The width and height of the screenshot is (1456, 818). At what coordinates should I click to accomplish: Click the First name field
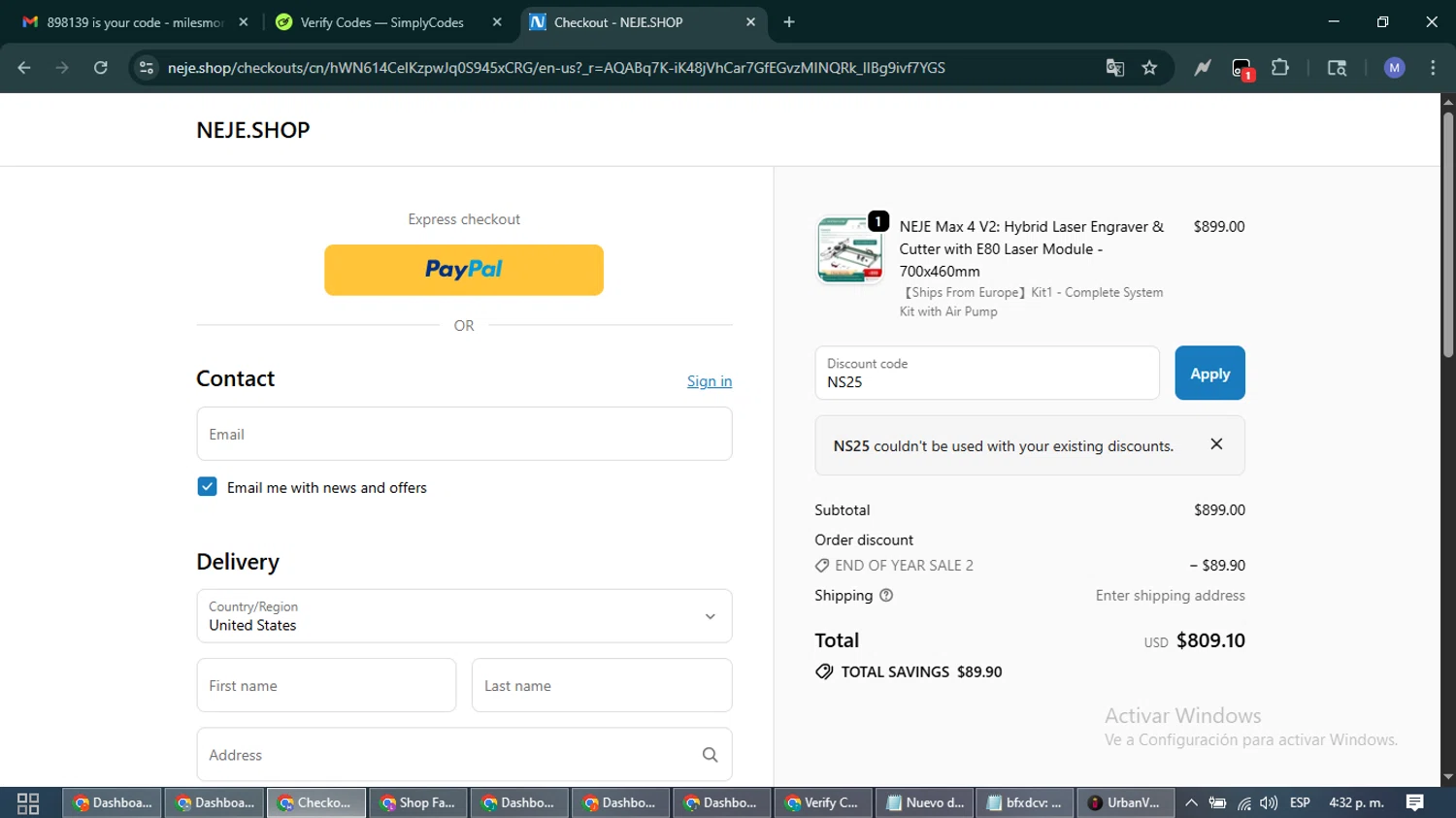(x=326, y=685)
